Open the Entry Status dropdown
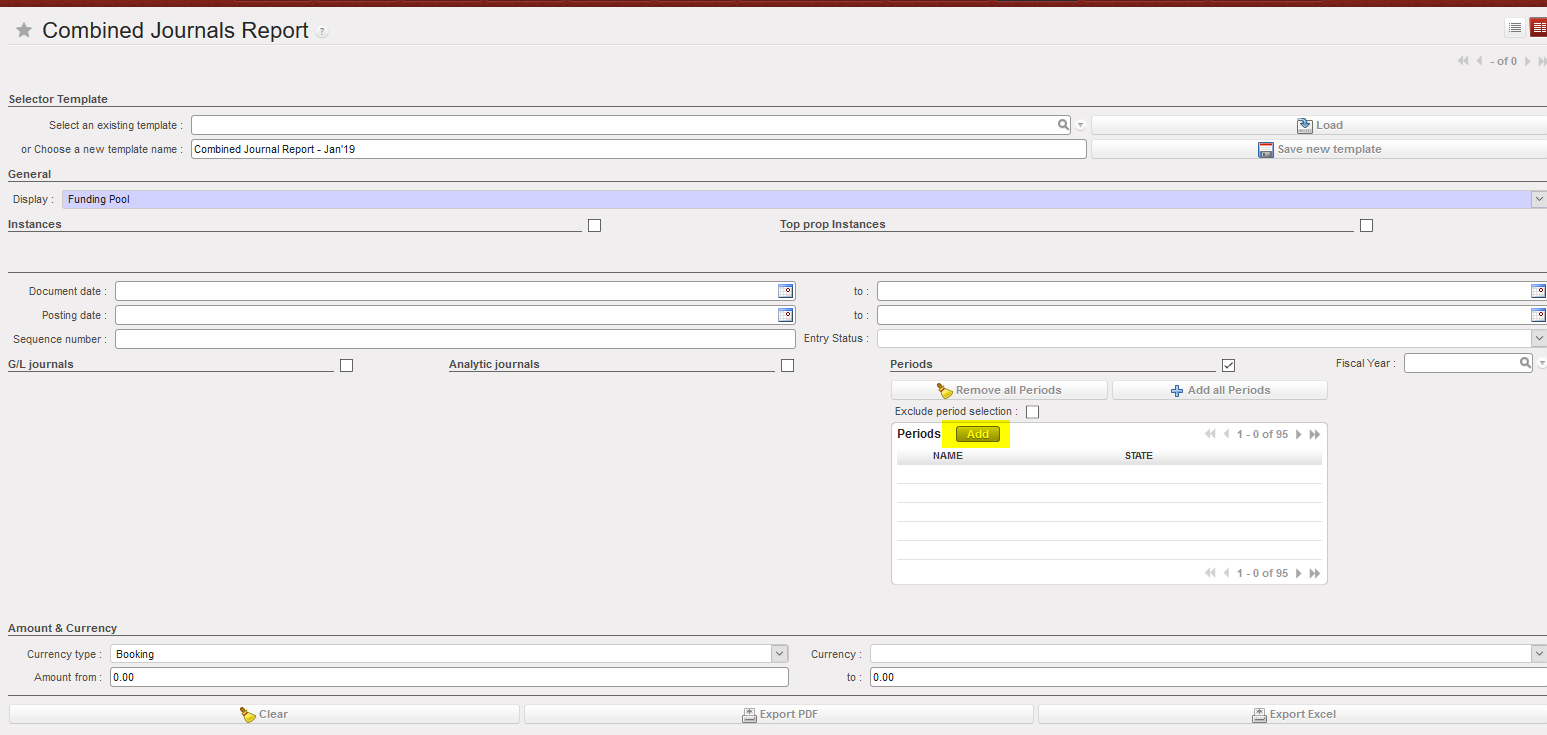This screenshot has width=1547, height=735. [1538, 339]
